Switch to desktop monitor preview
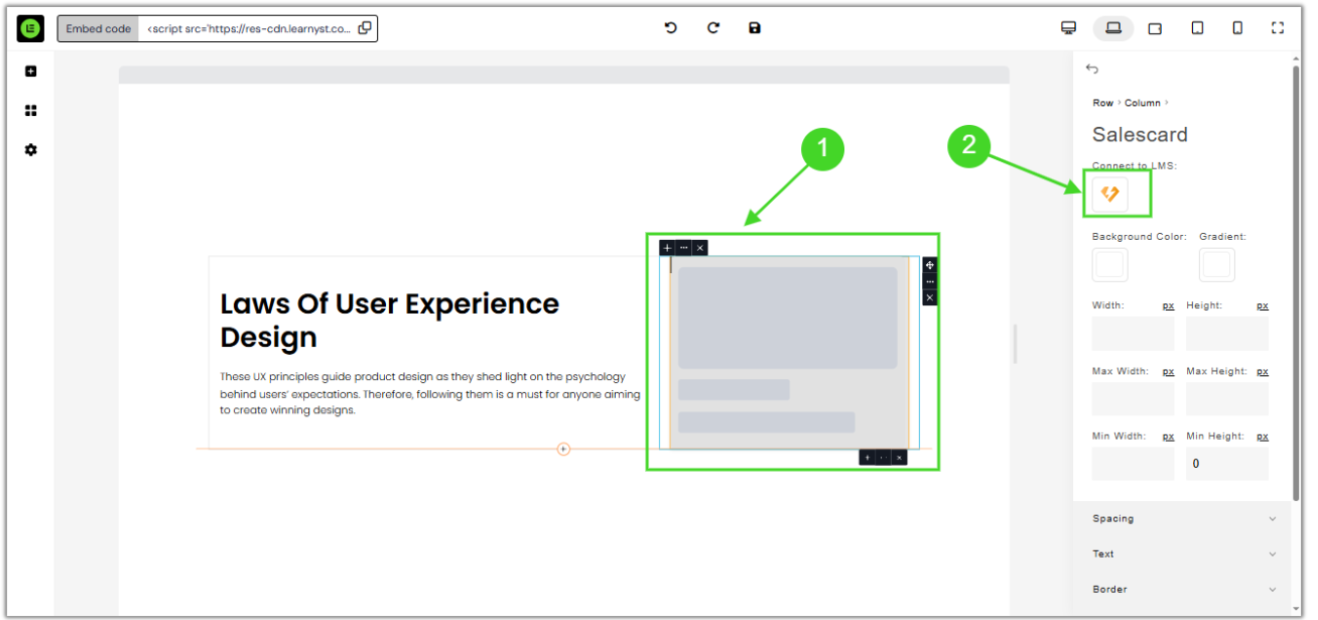 pos(1068,28)
